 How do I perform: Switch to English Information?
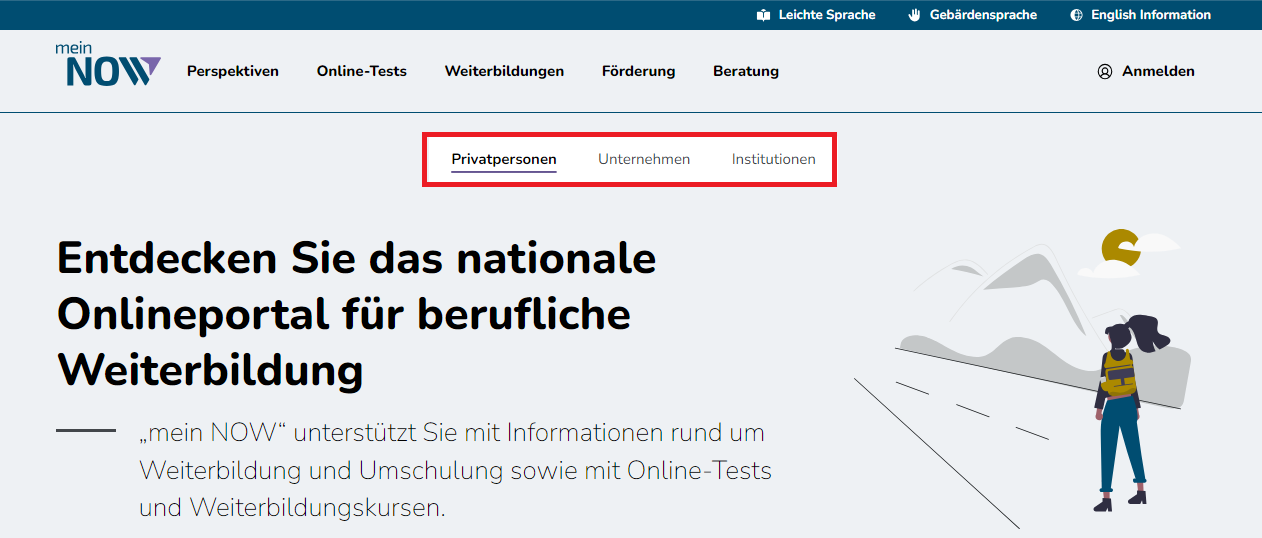(1140, 15)
